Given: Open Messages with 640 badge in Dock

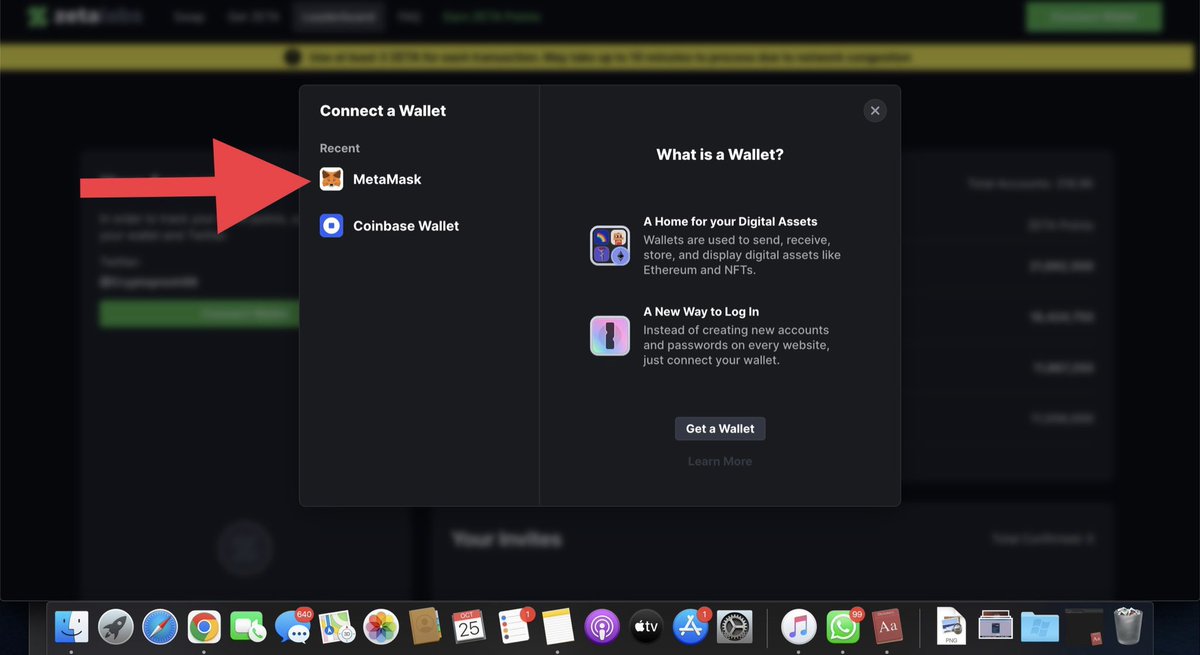Looking at the screenshot, I should click(x=292, y=627).
